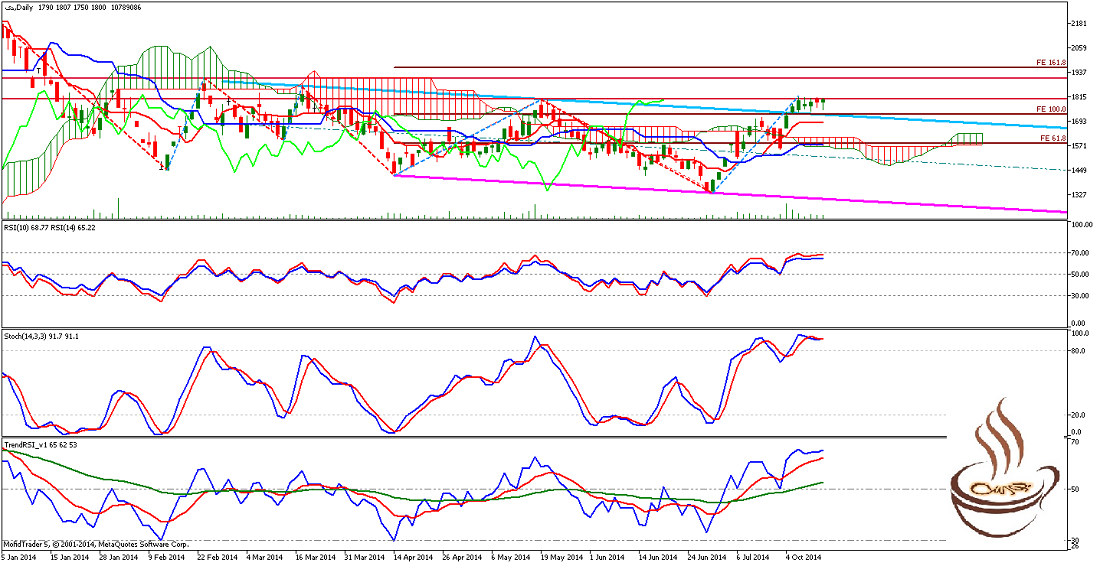The height and width of the screenshot is (566, 1100).
Task: Click the 20.0 level on Stochastic scale
Action: [1077, 415]
